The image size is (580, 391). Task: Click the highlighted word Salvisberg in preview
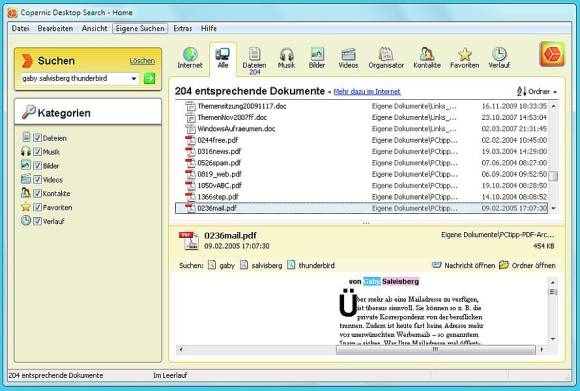pyautogui.click(x=401, y=282)
